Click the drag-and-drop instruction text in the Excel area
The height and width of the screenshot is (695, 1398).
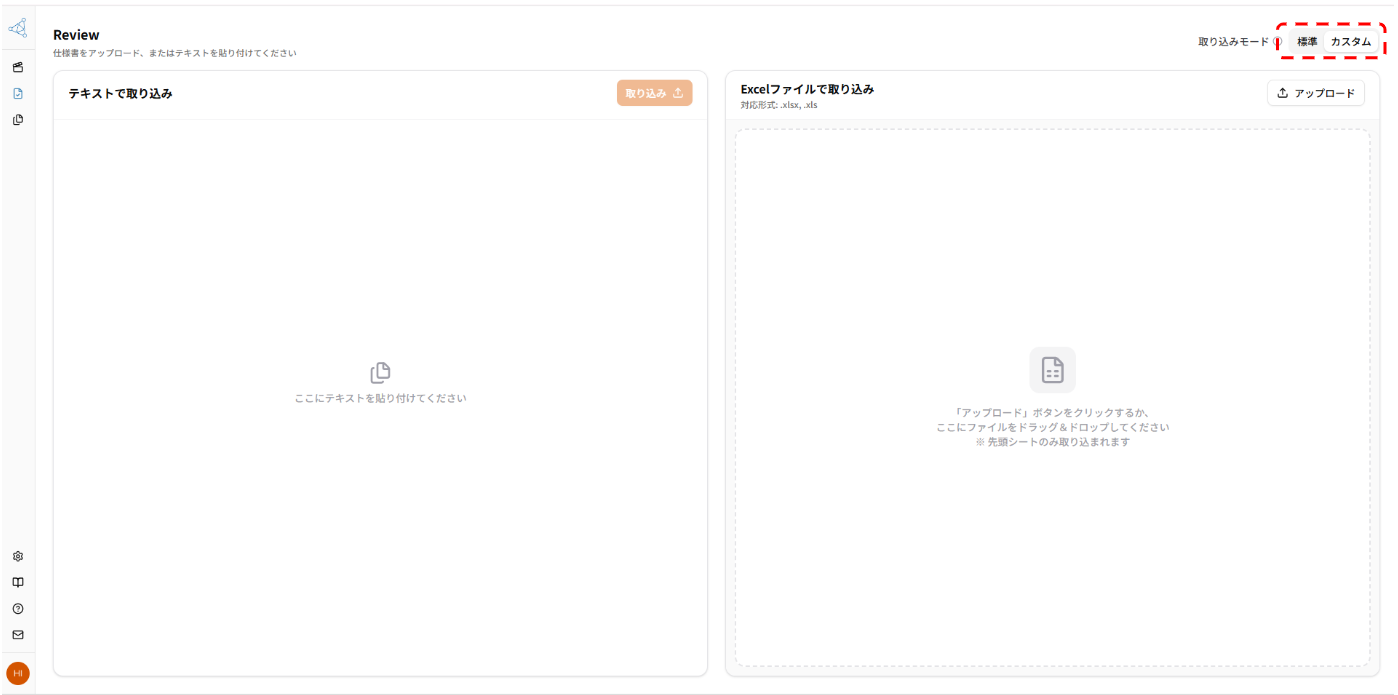point(1052,427)
